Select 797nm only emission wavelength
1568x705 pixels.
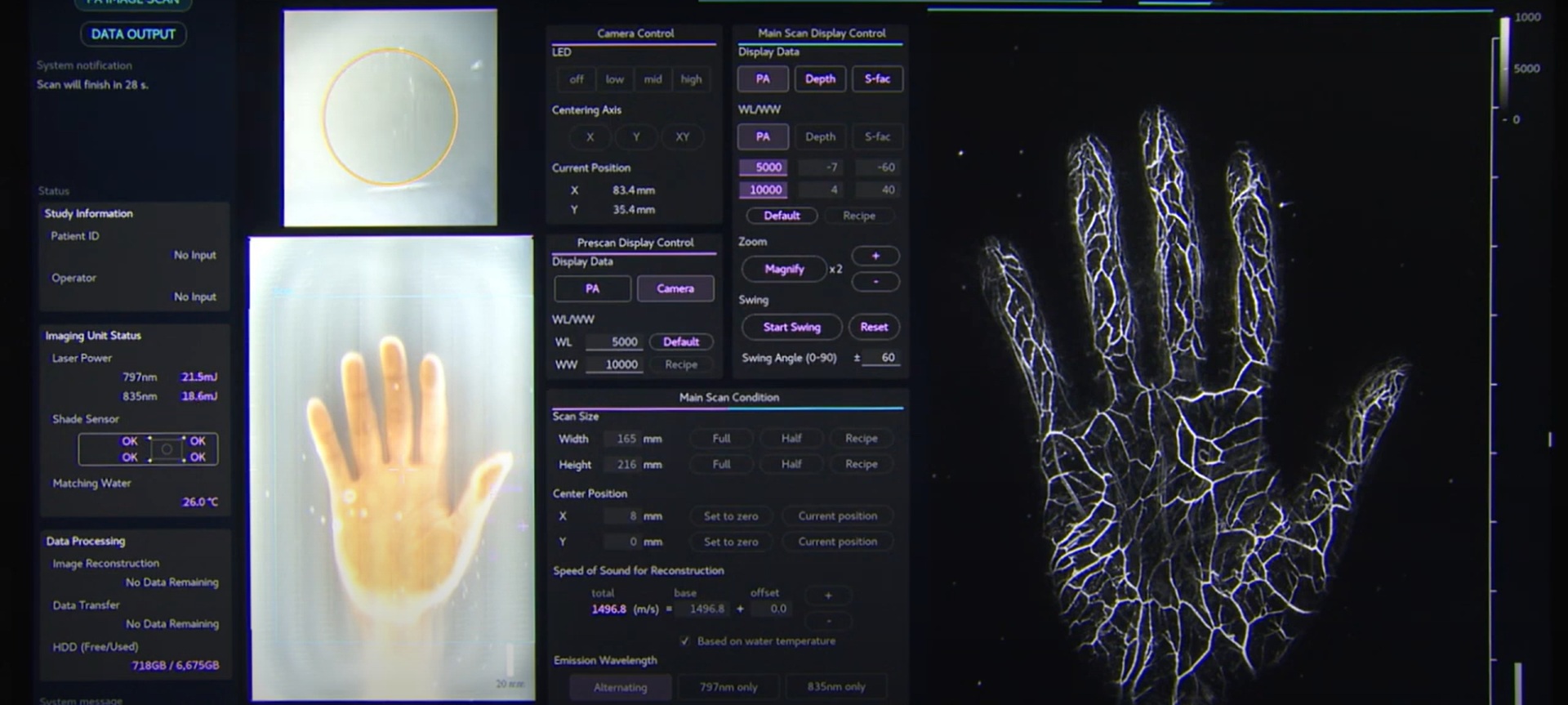pyautogui.click(x=728, y=687)
